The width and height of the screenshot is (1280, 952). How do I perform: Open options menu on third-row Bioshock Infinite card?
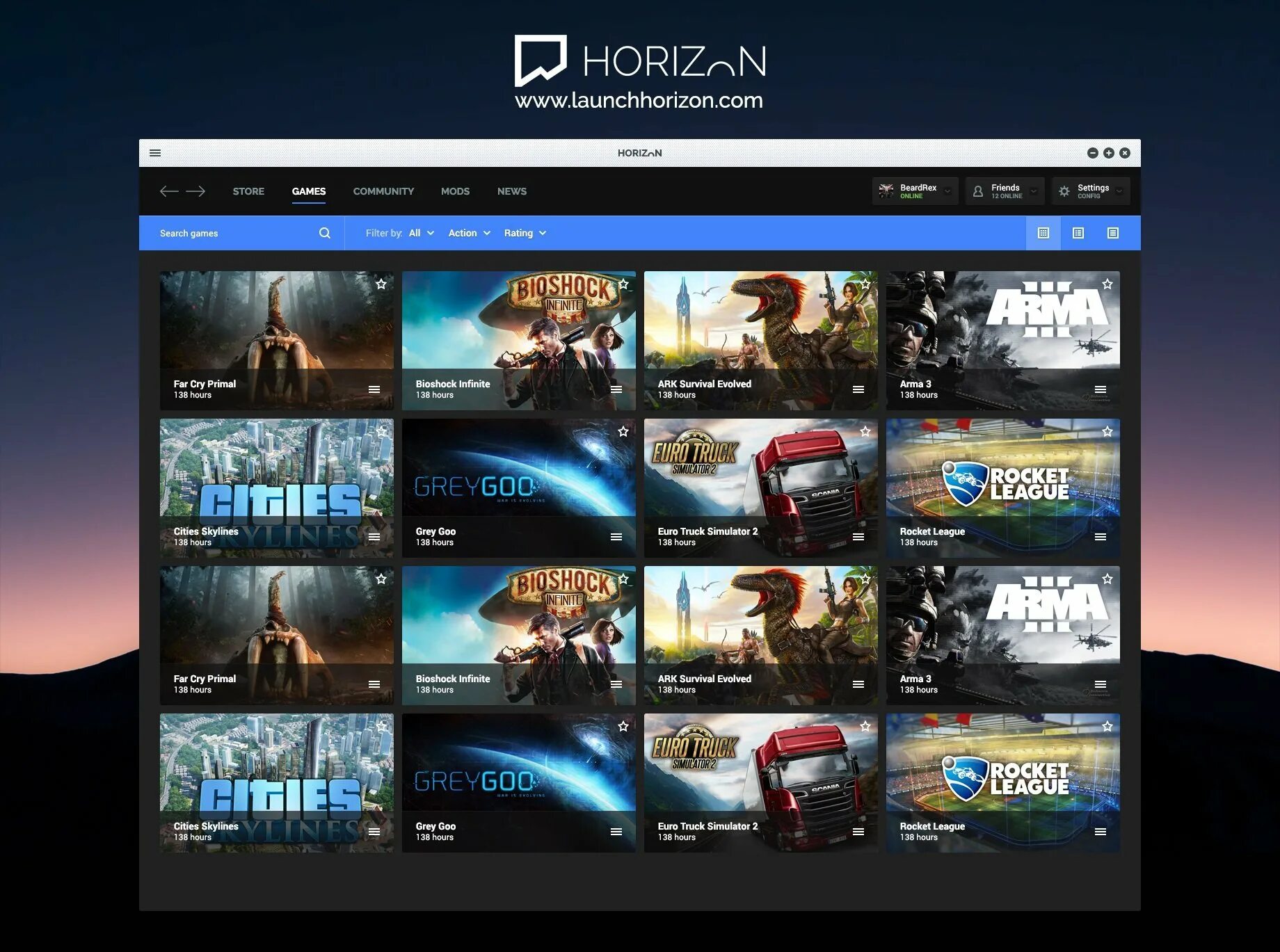pos(616,684)
